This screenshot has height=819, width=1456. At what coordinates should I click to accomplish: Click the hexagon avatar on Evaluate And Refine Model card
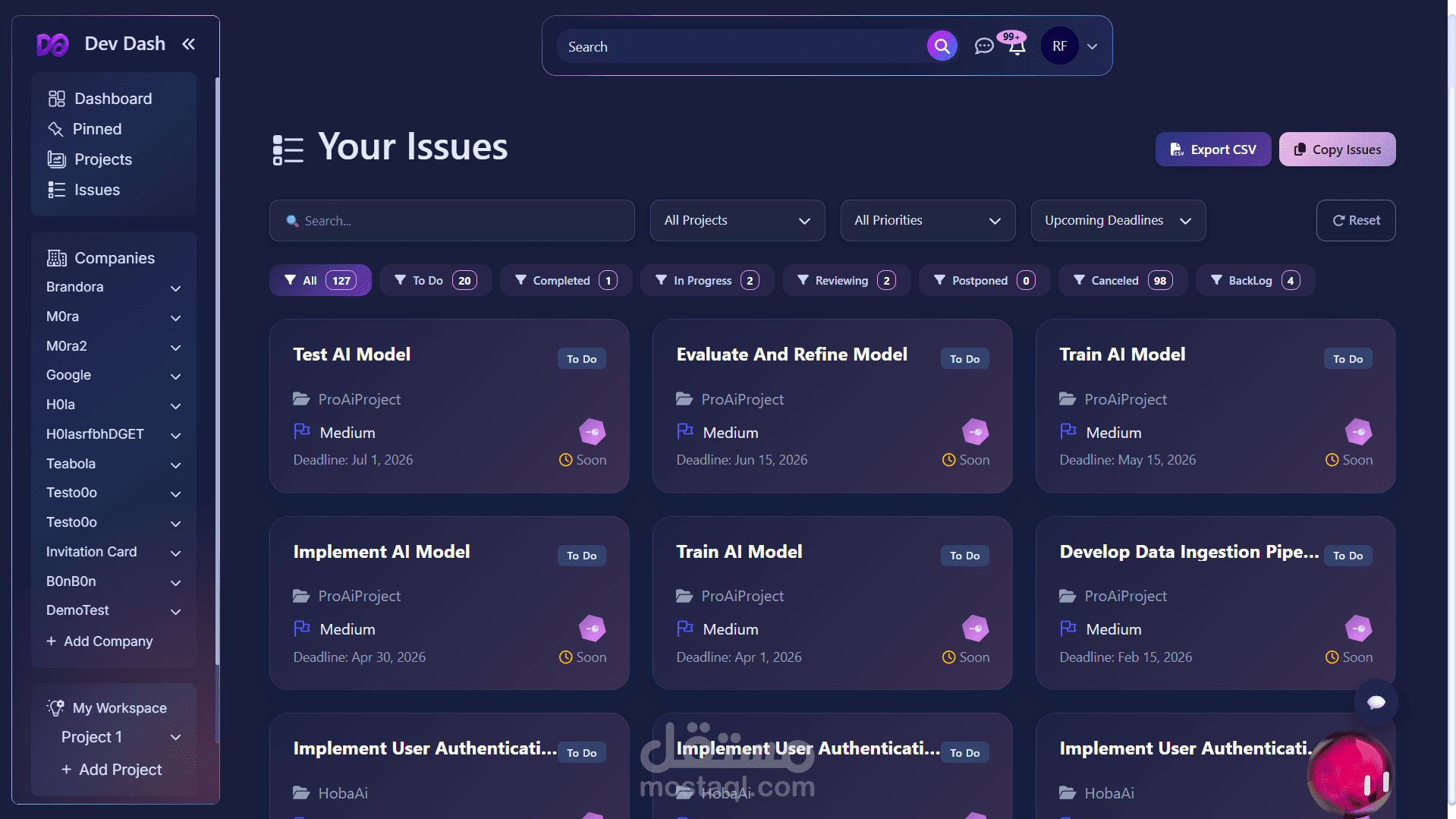975,432
